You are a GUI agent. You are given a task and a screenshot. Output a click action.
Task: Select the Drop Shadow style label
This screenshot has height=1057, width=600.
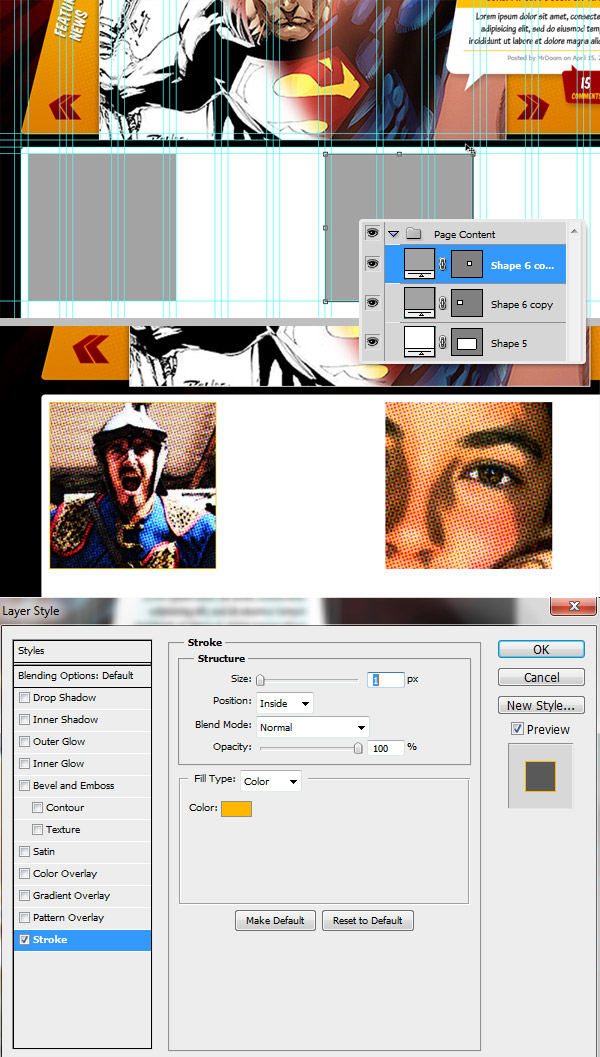click(x=65, y=698)
